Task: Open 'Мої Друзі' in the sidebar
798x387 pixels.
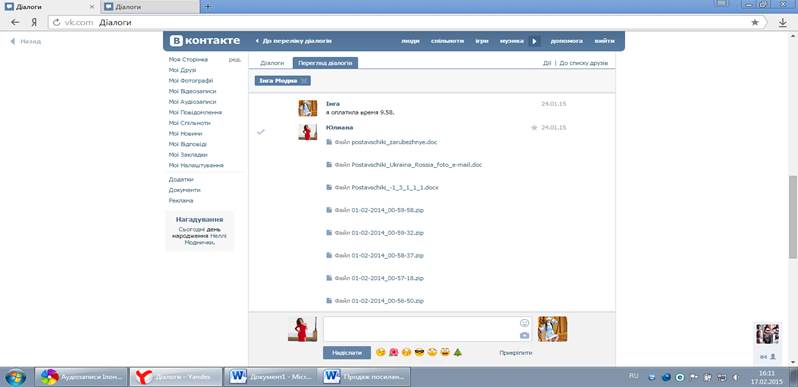Action: pos(182,70)
